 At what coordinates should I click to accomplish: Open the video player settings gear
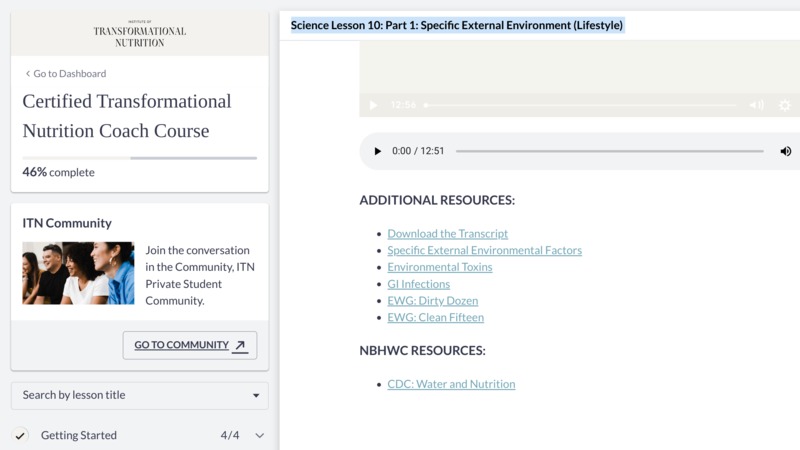pos(785,105)
